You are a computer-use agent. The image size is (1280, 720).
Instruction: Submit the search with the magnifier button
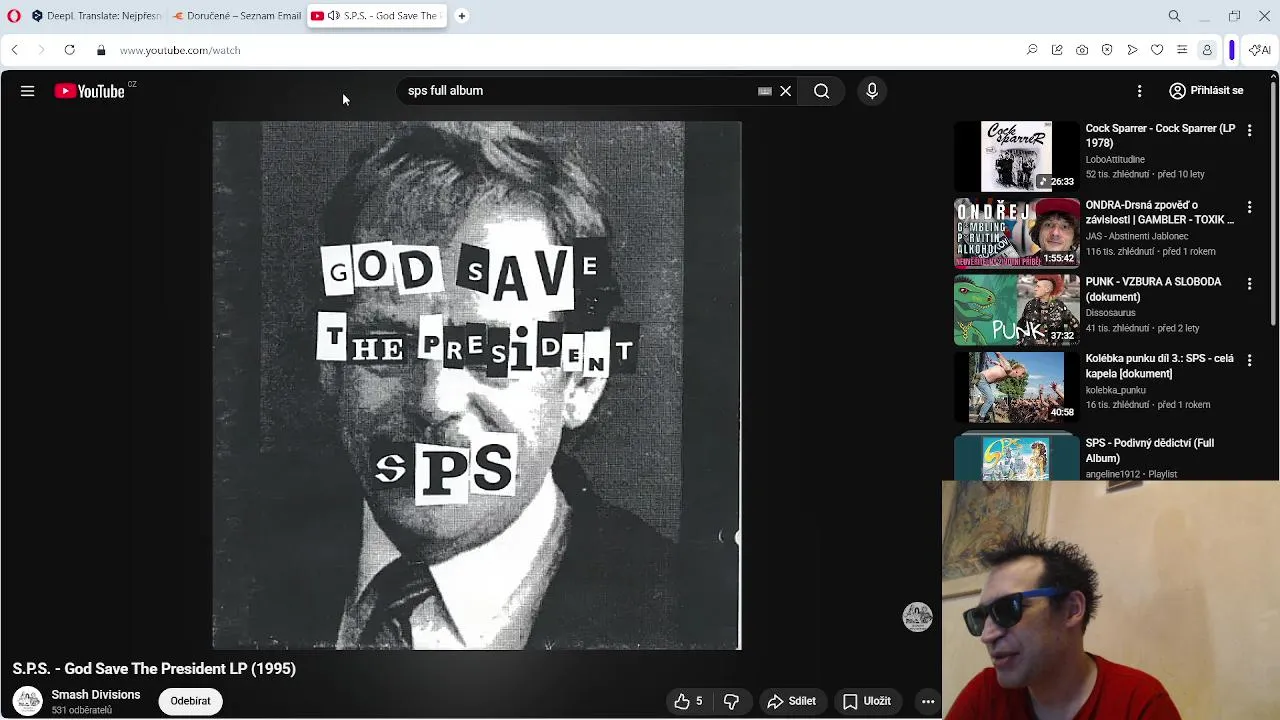[x=821, y=91]
